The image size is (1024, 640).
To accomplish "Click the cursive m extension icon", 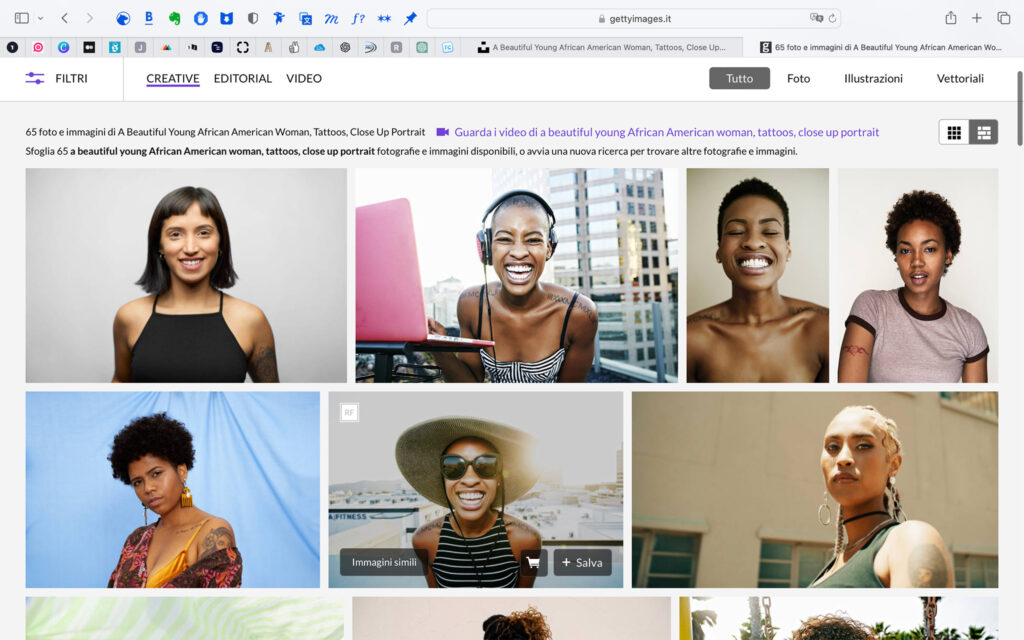I will tap(331, 18).
